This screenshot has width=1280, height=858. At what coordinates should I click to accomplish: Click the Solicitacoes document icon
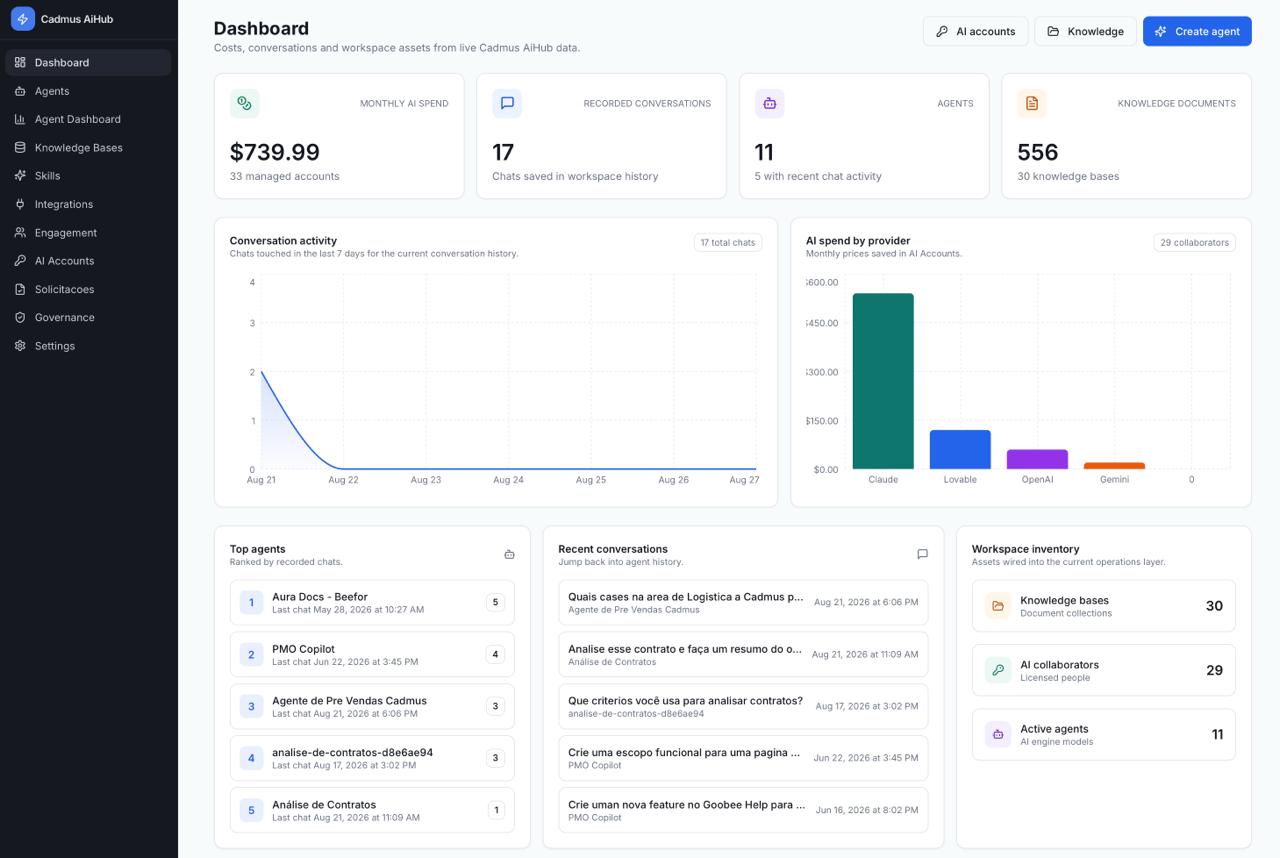pos(20,289)
